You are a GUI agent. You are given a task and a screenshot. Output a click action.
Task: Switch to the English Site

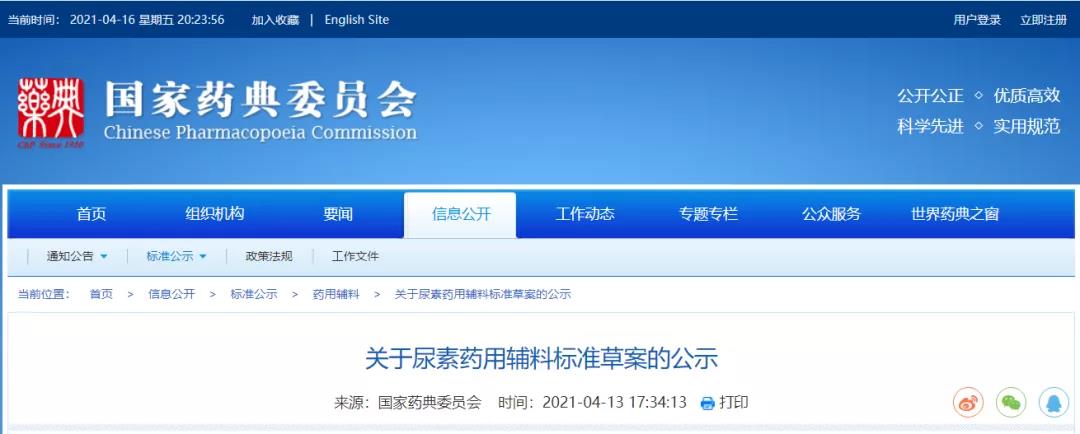[x=357, y=20]
